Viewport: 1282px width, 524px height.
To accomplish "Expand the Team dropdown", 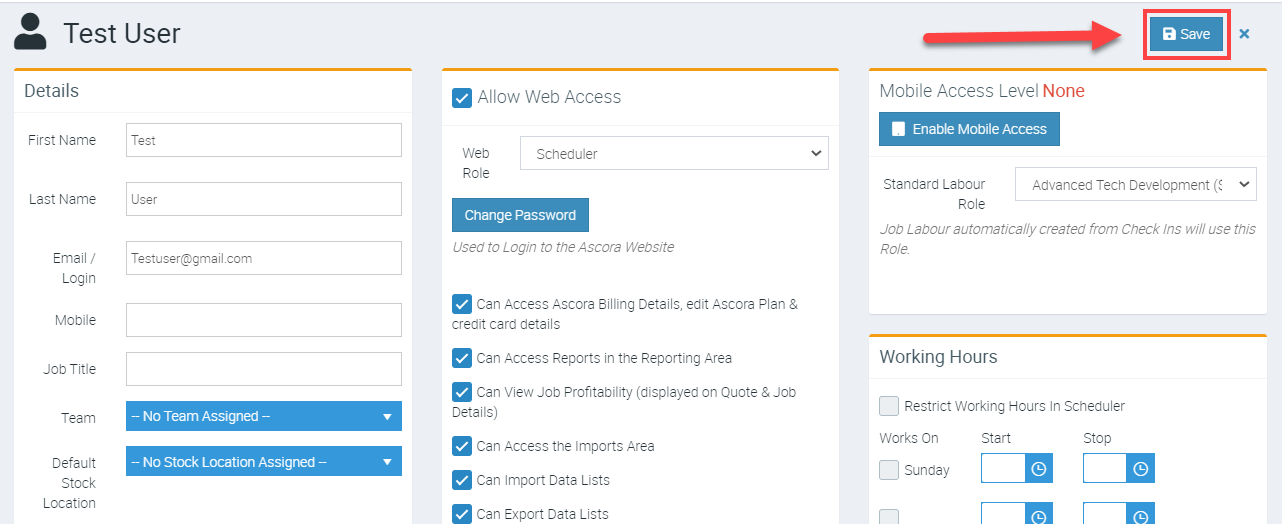I will (263, 416).
